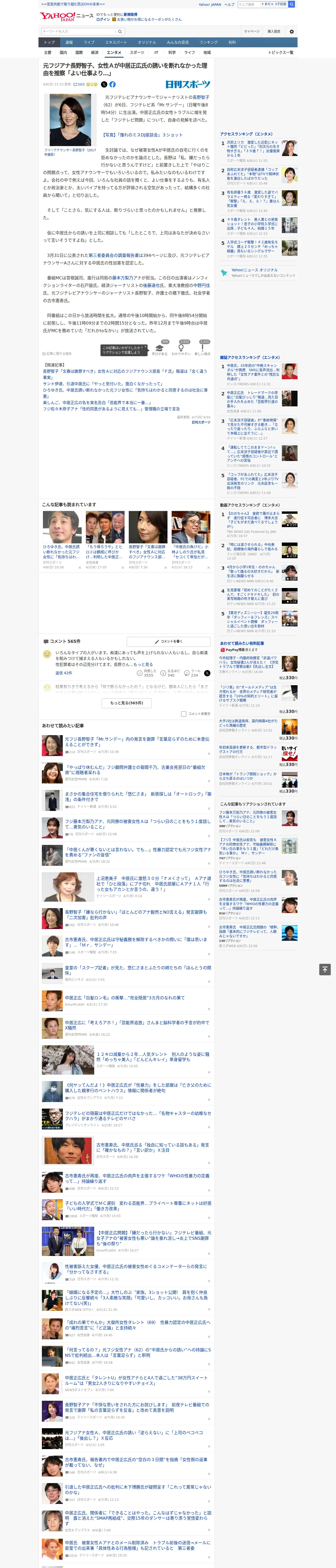Open entertainment ranking item about 沢尻エリカ
The height and width of the screenshot is (1568, 336).
(x=253, y=149)
